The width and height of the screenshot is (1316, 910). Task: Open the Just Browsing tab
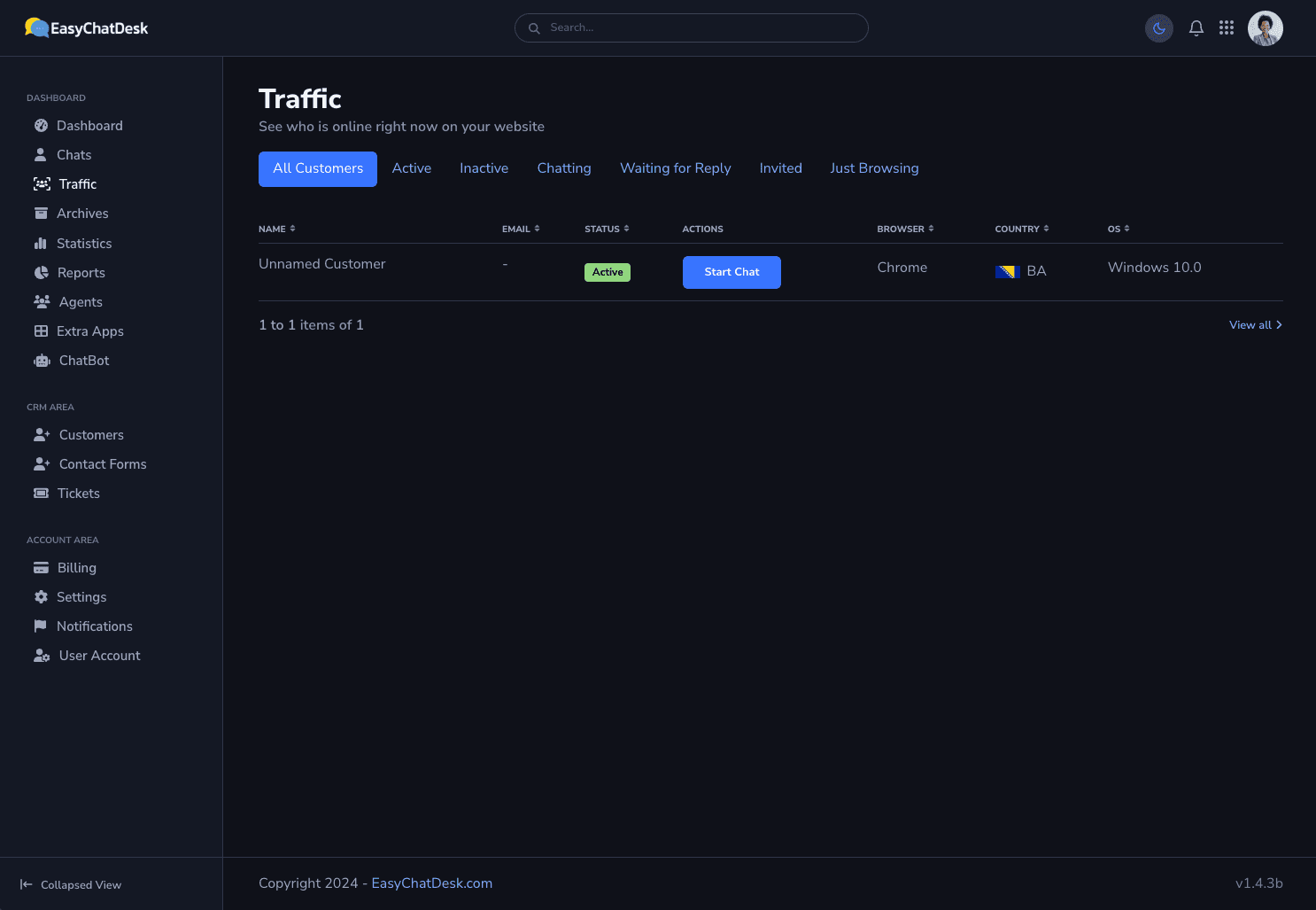874,169
